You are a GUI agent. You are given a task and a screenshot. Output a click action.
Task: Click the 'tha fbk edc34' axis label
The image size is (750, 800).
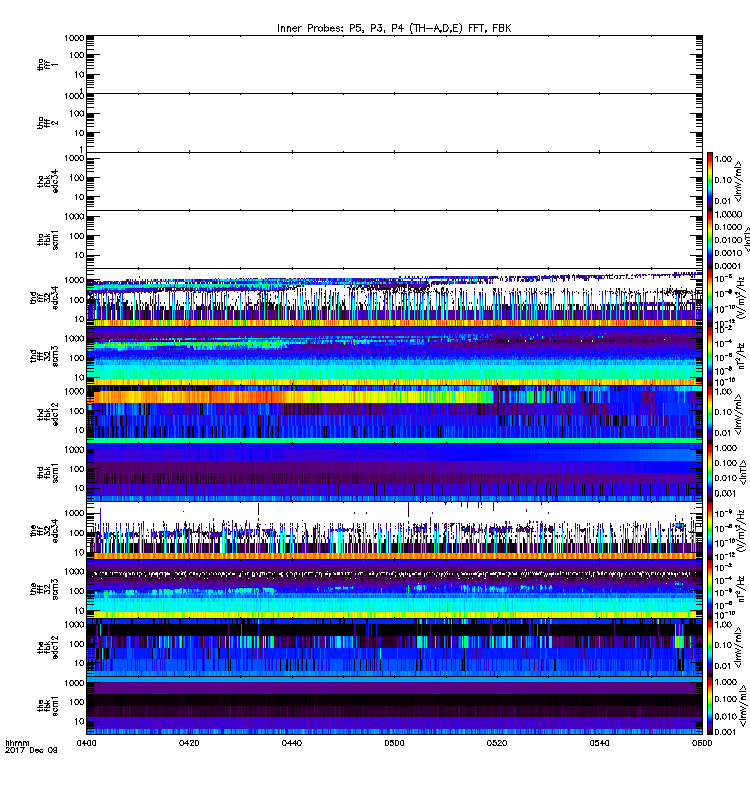47,181
